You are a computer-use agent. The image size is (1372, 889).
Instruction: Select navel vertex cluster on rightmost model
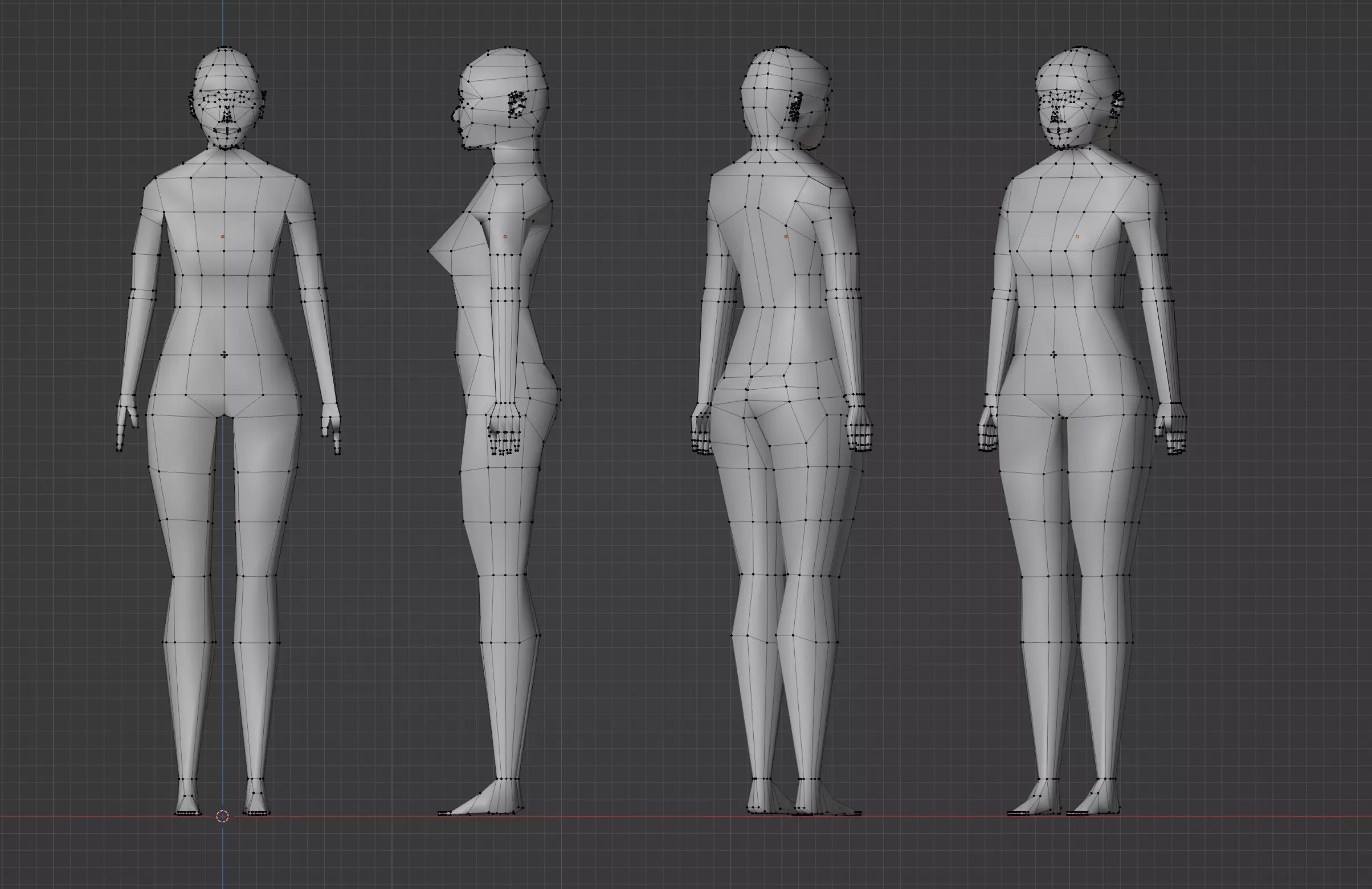point(1055,355)
